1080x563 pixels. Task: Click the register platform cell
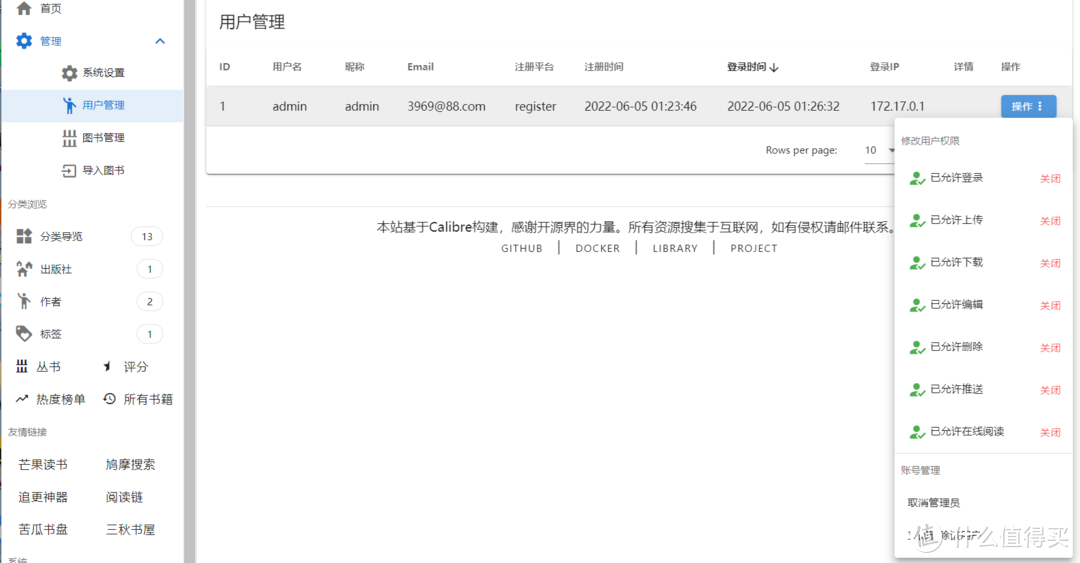[535, 106]
